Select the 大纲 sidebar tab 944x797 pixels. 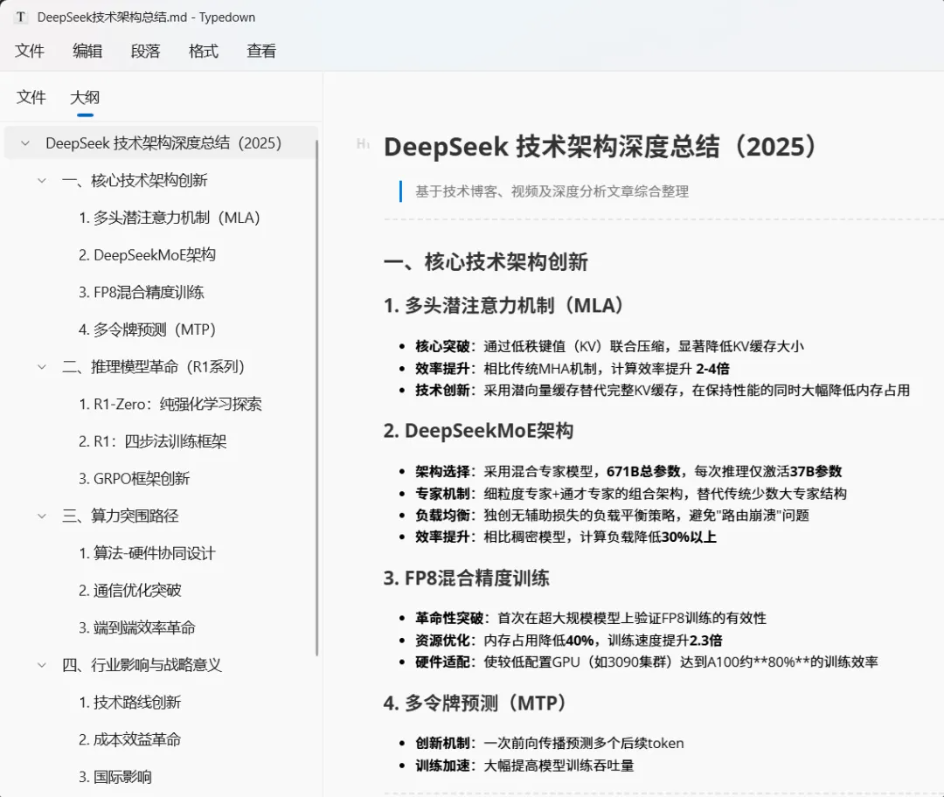pyautogui.click(x=85, y=97)
